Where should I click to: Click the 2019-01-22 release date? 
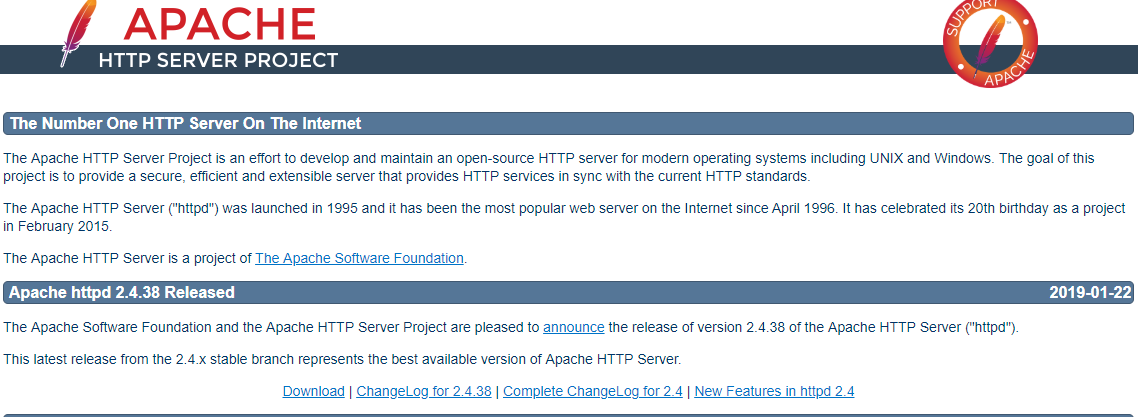[x=1090, y=293]
